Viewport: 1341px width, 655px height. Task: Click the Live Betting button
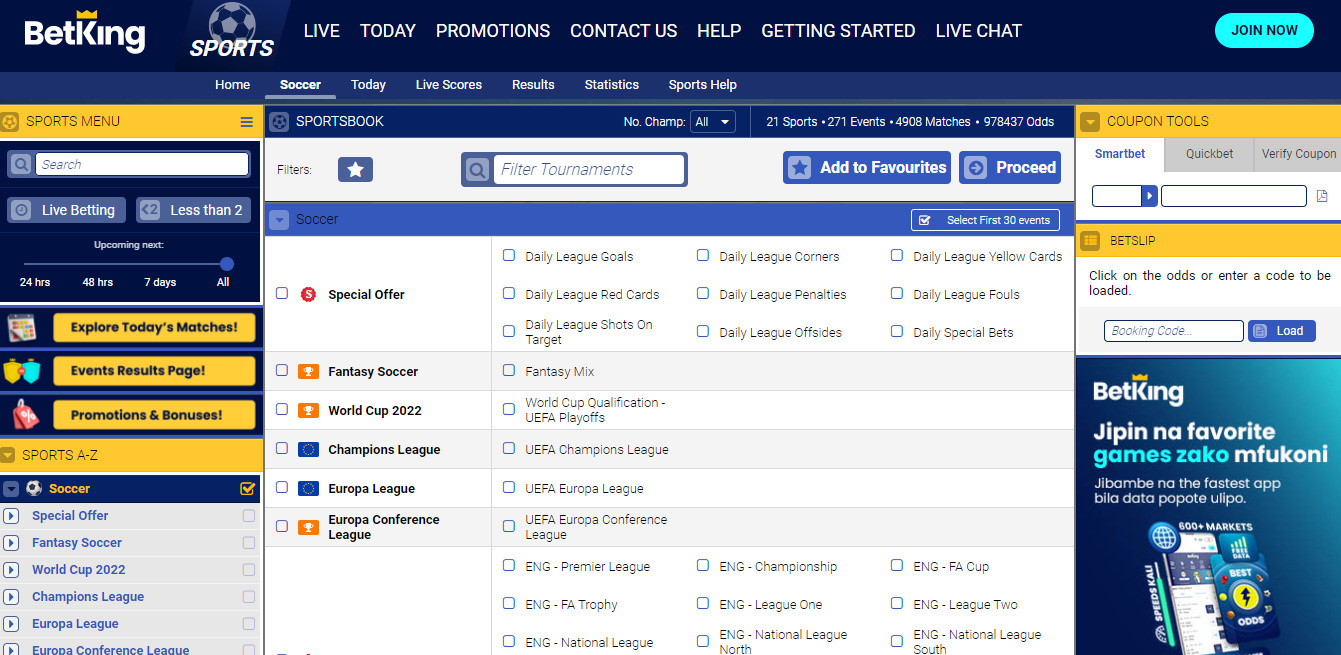[67, 210]
